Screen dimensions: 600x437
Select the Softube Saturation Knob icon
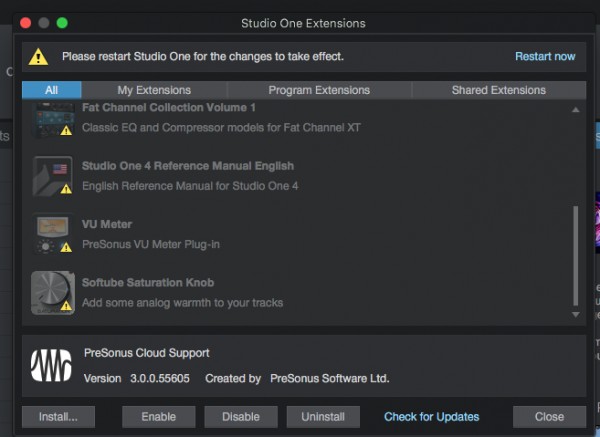pos(53,293)
